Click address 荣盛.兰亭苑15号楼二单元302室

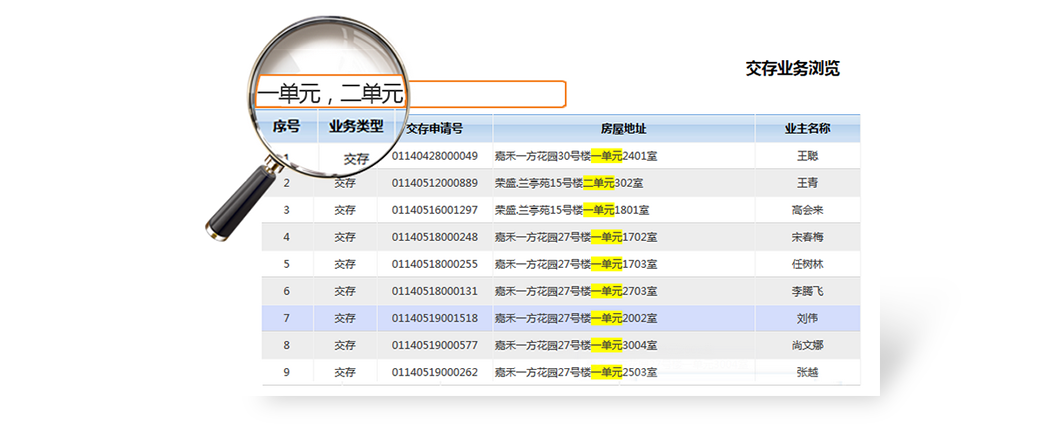[x=569, y=183]
